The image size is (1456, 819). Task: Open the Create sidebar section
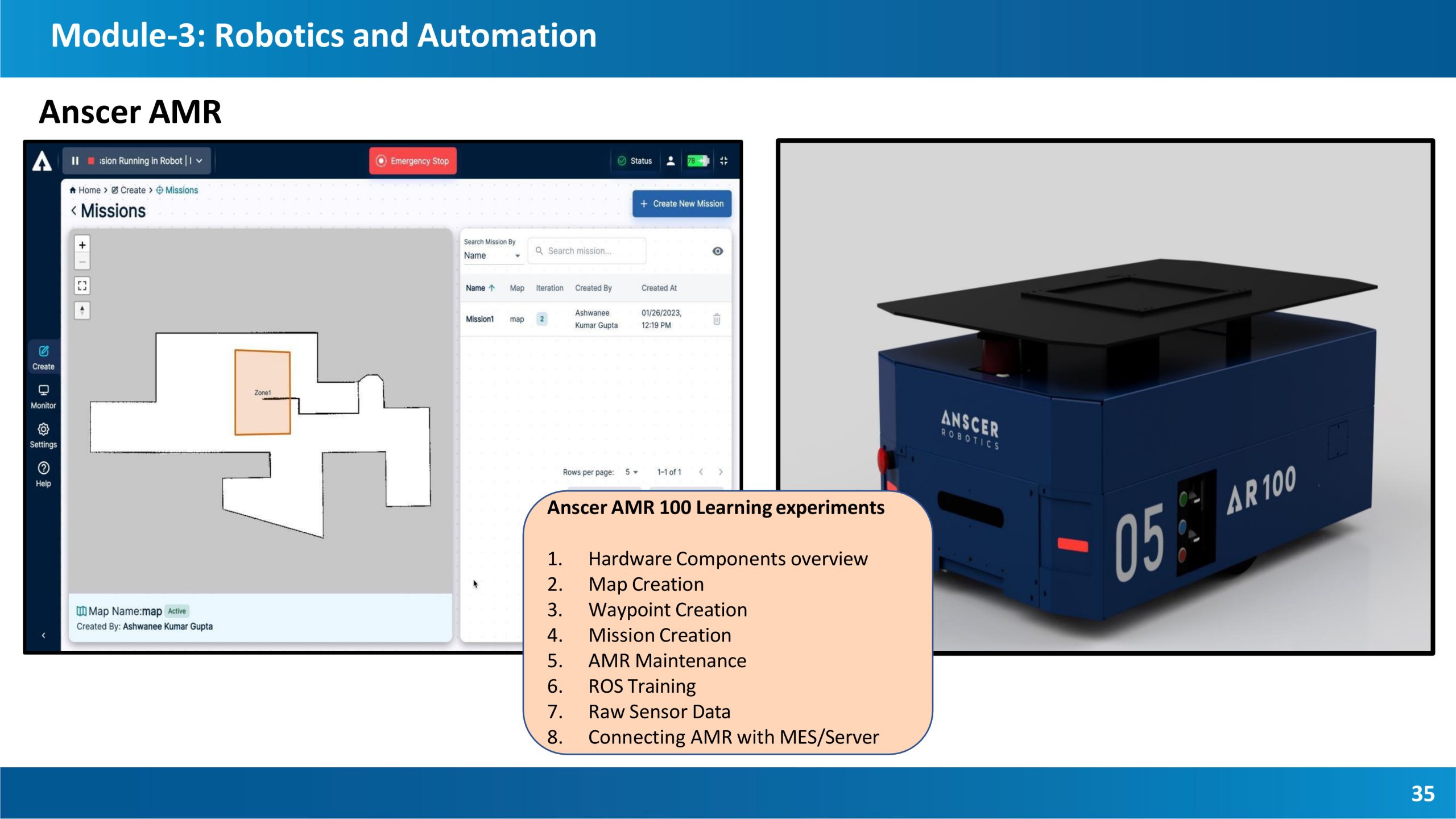pos(43,358)
